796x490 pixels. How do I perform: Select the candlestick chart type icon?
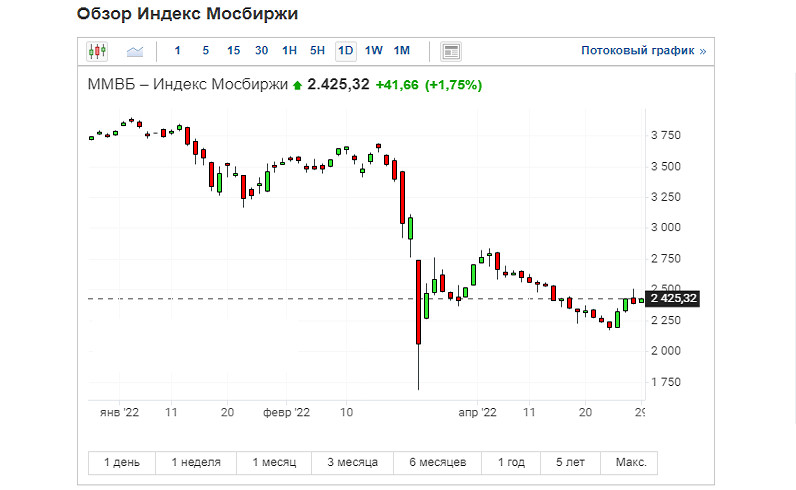(96, 51)
